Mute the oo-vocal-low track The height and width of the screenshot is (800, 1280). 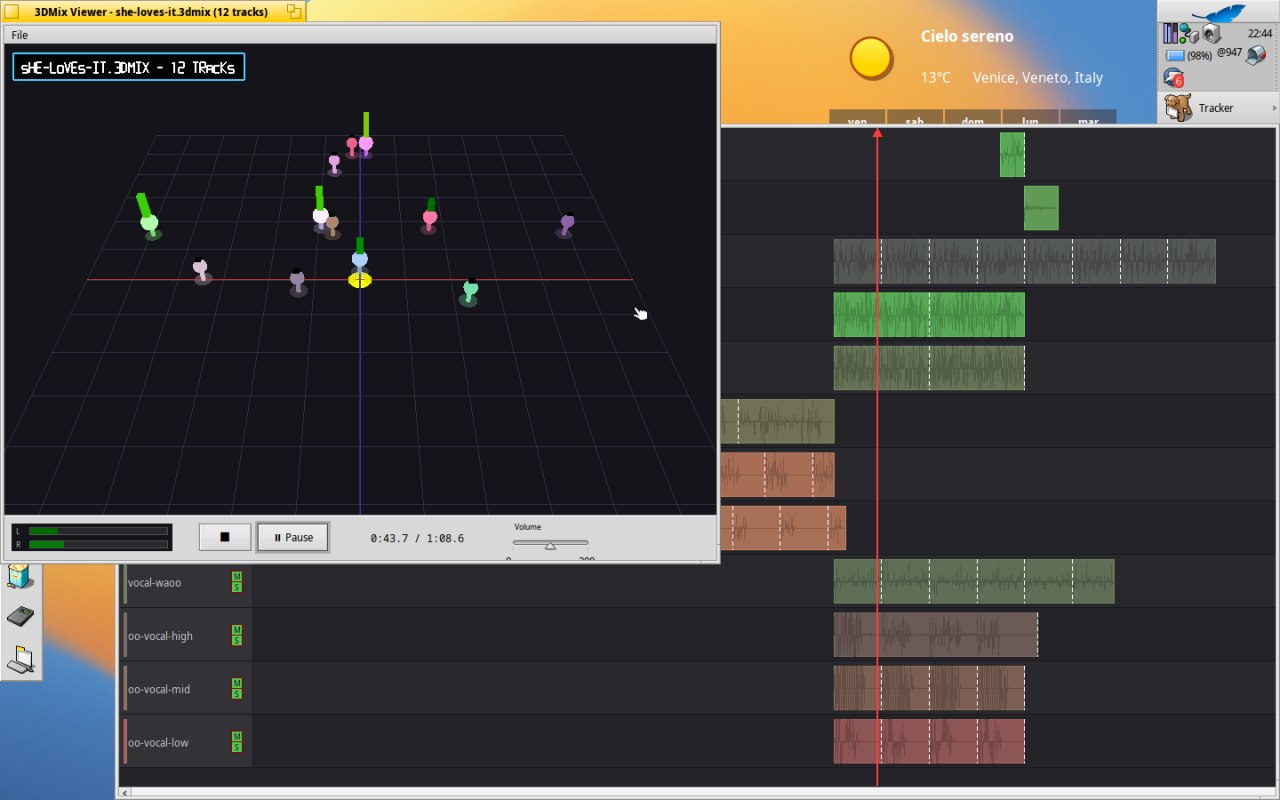tap(237, 737)
